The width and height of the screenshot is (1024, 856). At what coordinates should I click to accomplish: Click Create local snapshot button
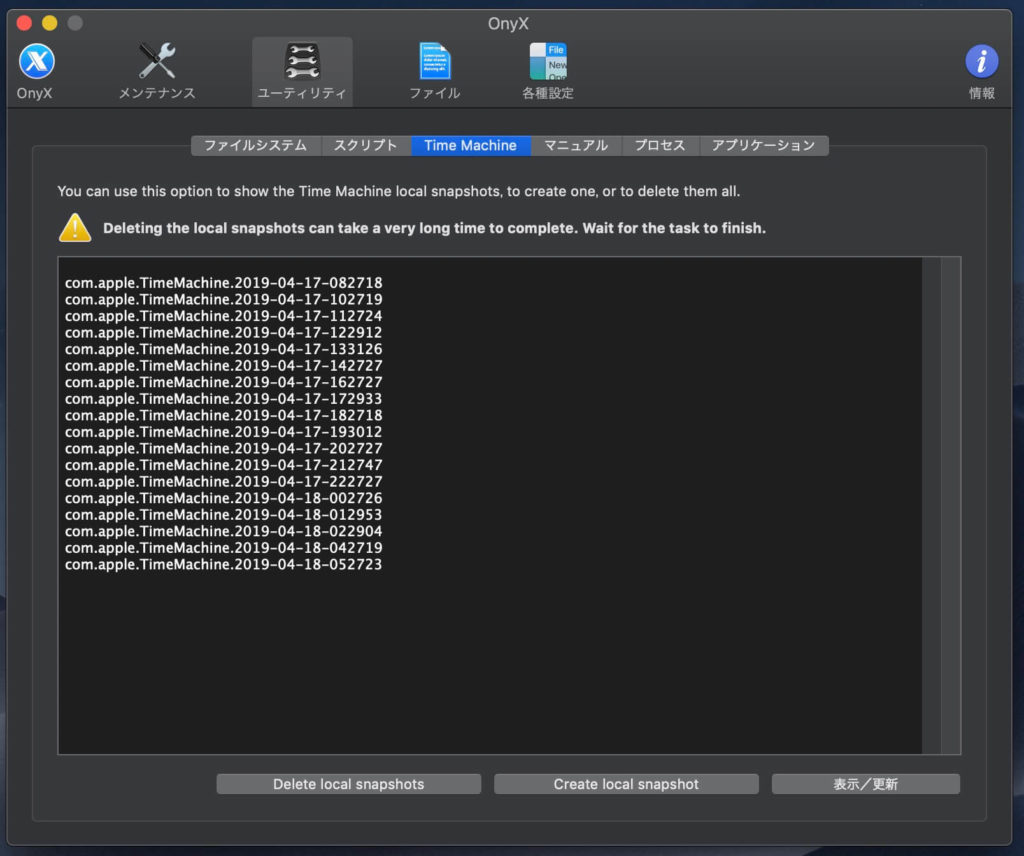tap(626, 784)
